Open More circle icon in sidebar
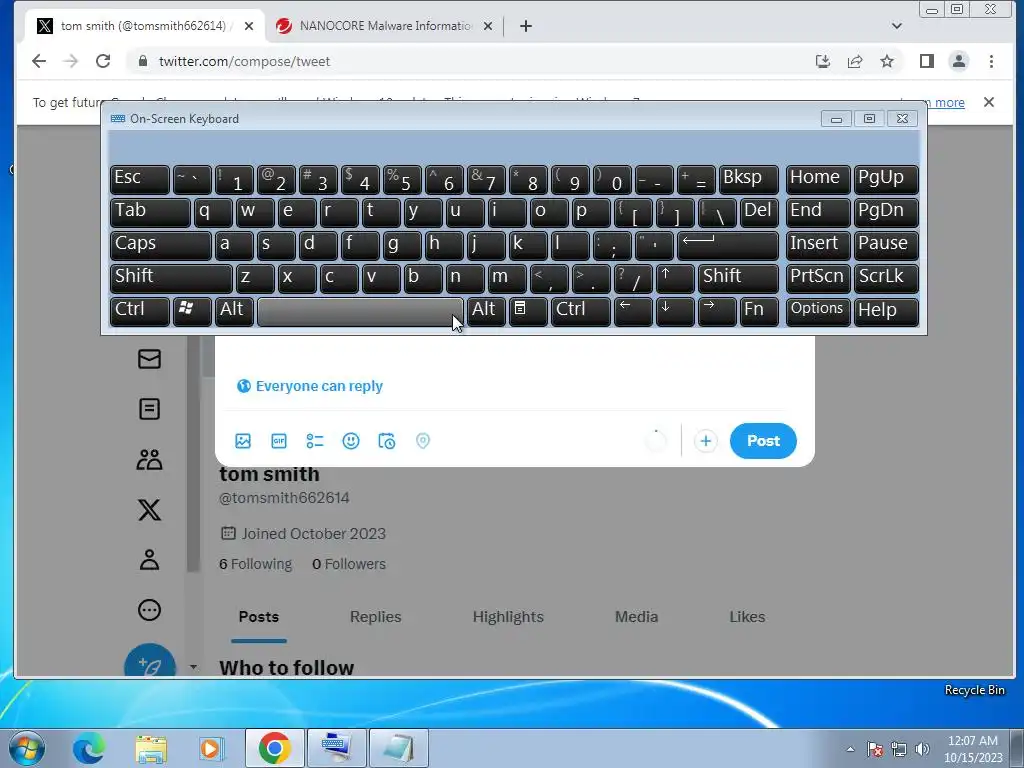Screen dimensions: 1024x768 [x=150, y=610]
